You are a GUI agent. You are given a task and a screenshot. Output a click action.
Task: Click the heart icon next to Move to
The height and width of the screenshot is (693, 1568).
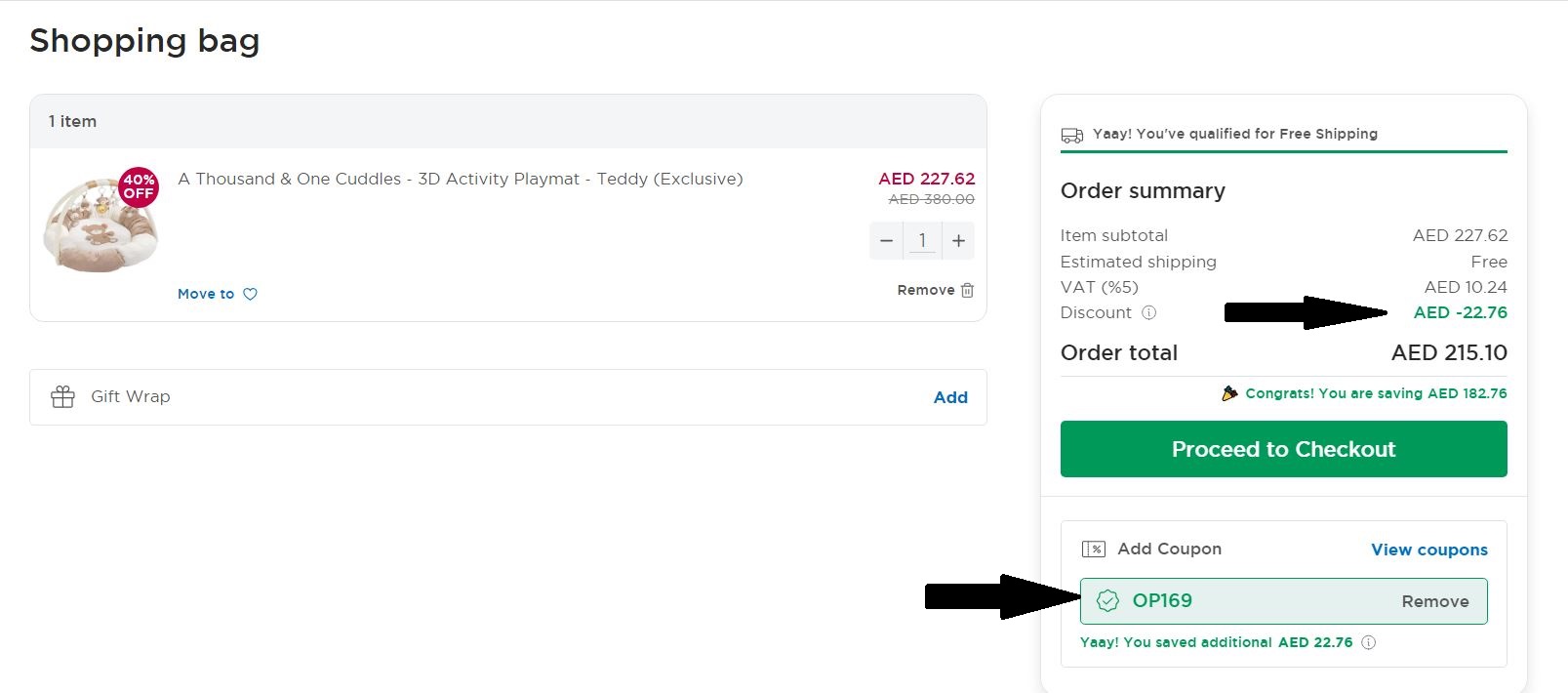[x=250, y=293]
